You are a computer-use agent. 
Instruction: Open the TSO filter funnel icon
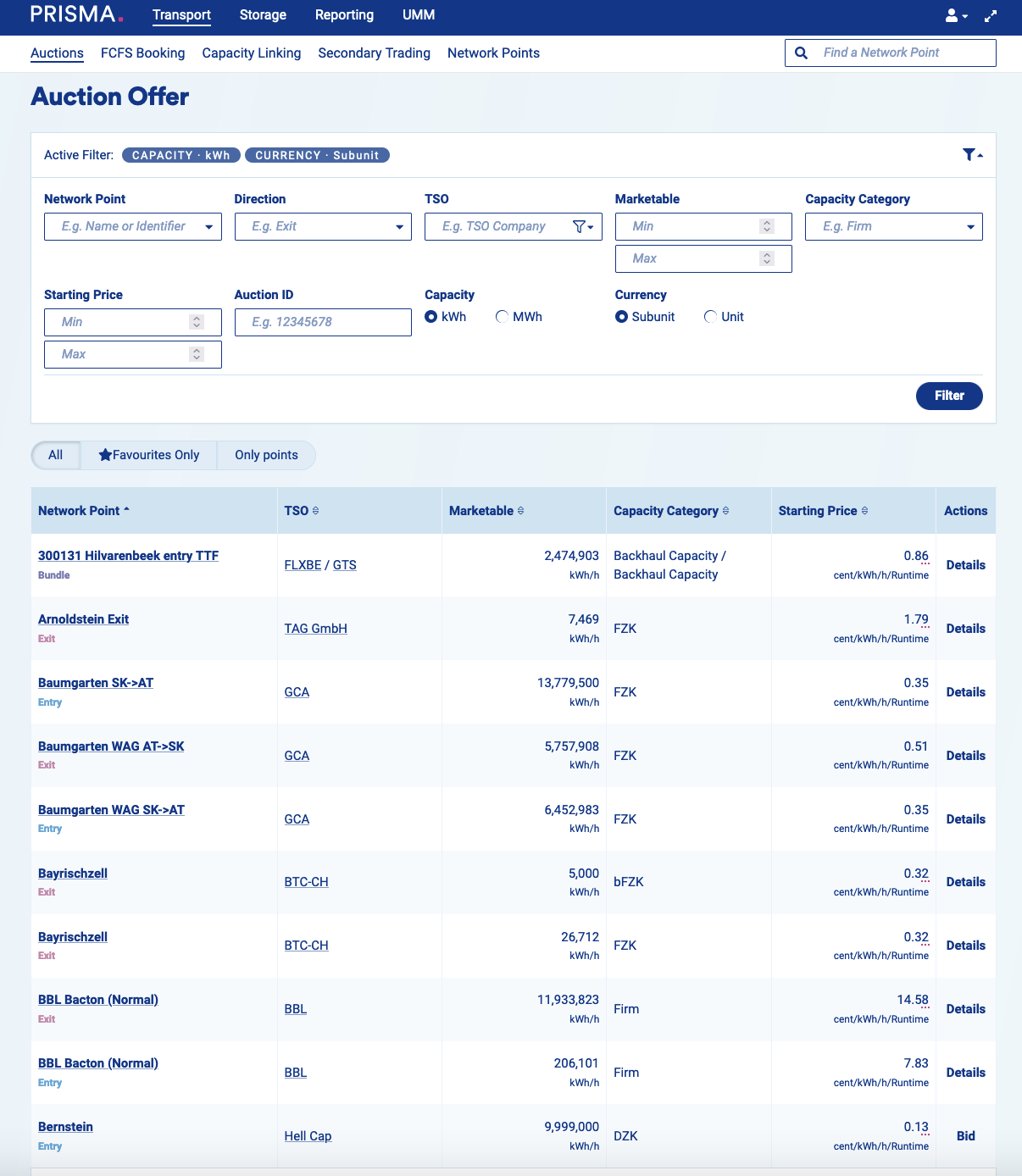coord(582,226)
